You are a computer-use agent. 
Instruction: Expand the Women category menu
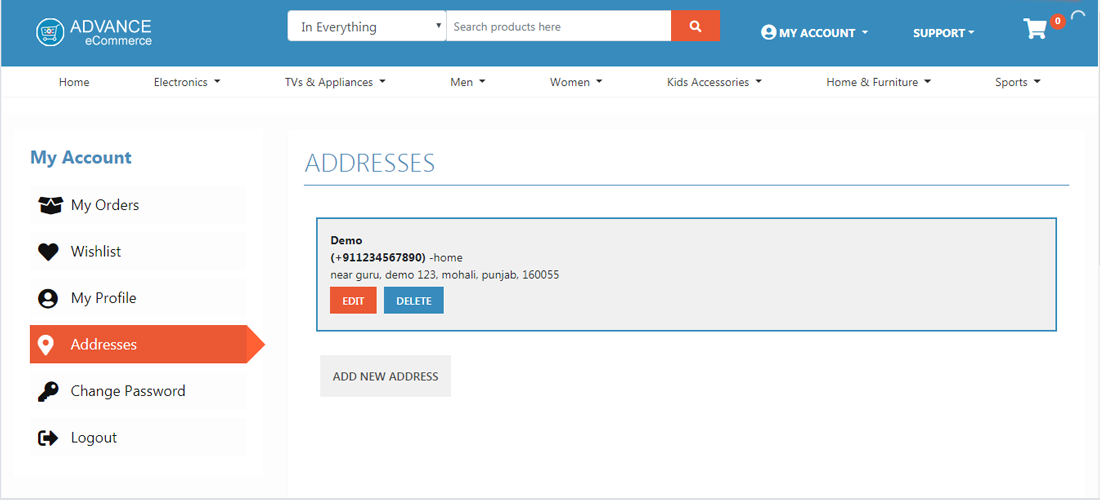click(x=576, y=82)
